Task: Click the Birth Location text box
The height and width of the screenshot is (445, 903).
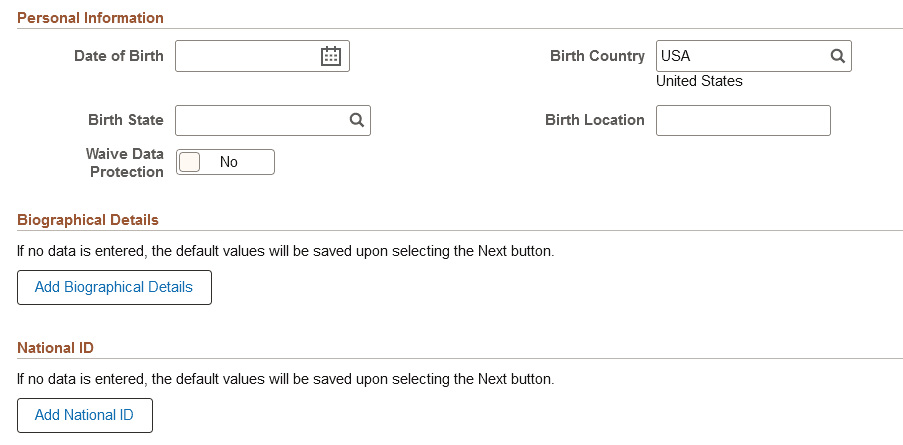Action: point(743,120)
